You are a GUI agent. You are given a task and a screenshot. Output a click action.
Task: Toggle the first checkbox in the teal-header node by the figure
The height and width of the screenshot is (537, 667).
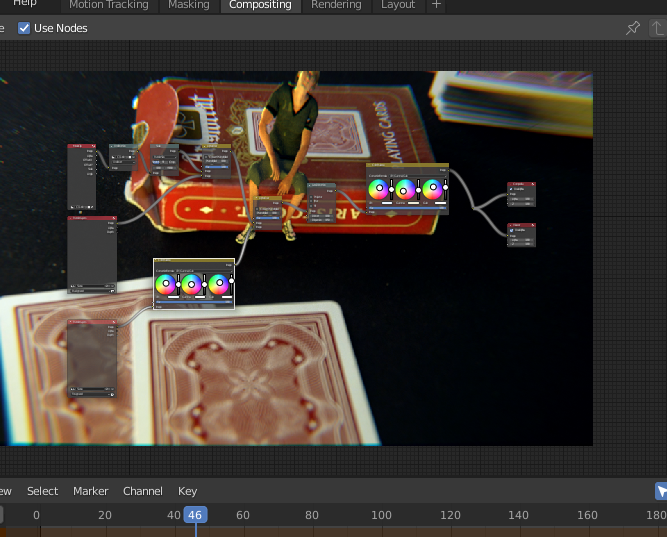click(312, 197)
